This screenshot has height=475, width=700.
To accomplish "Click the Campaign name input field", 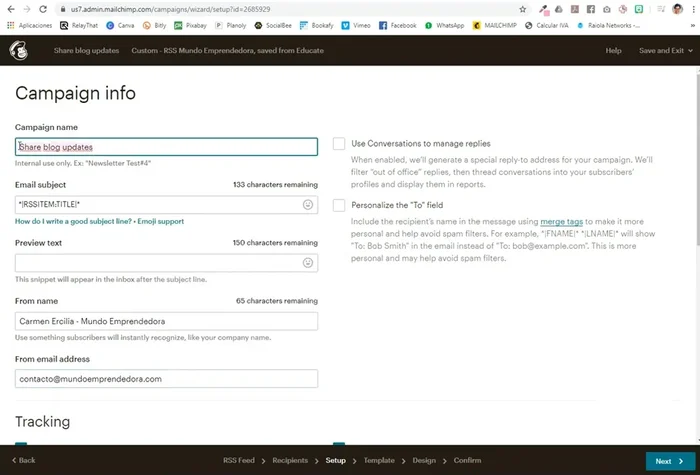I will (167, 147).
